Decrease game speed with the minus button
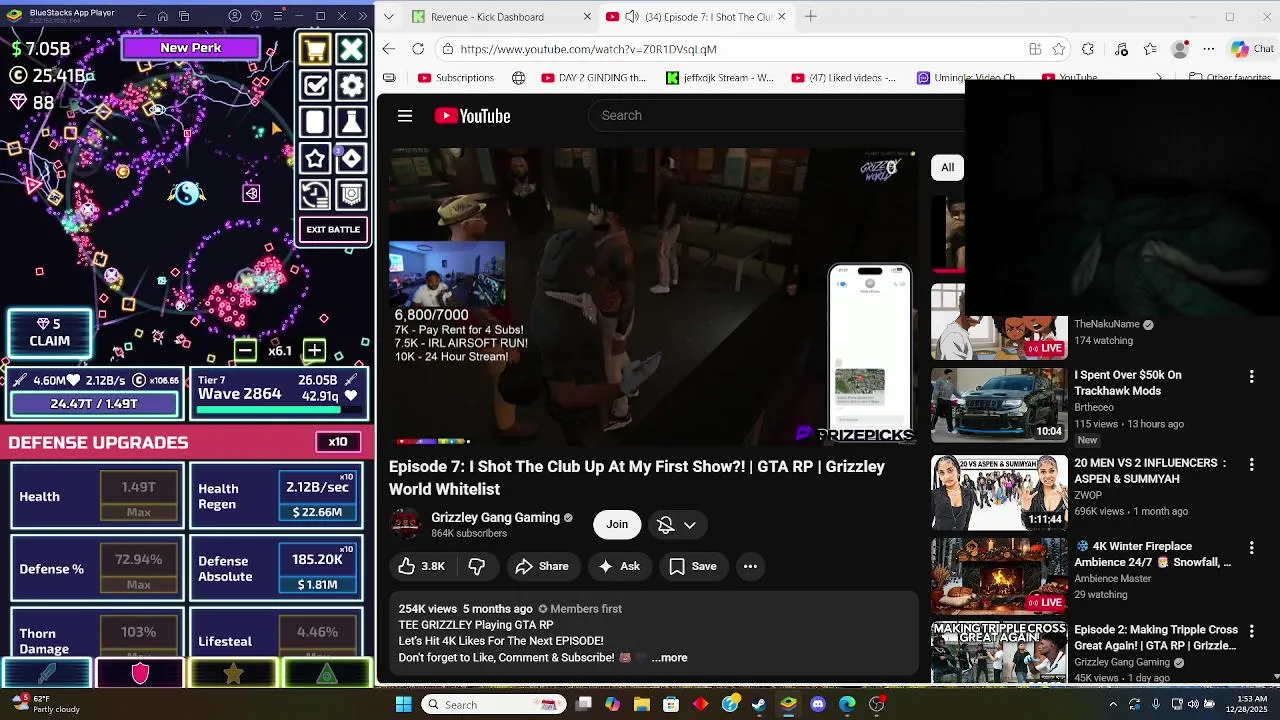 [x=245, y=350]
